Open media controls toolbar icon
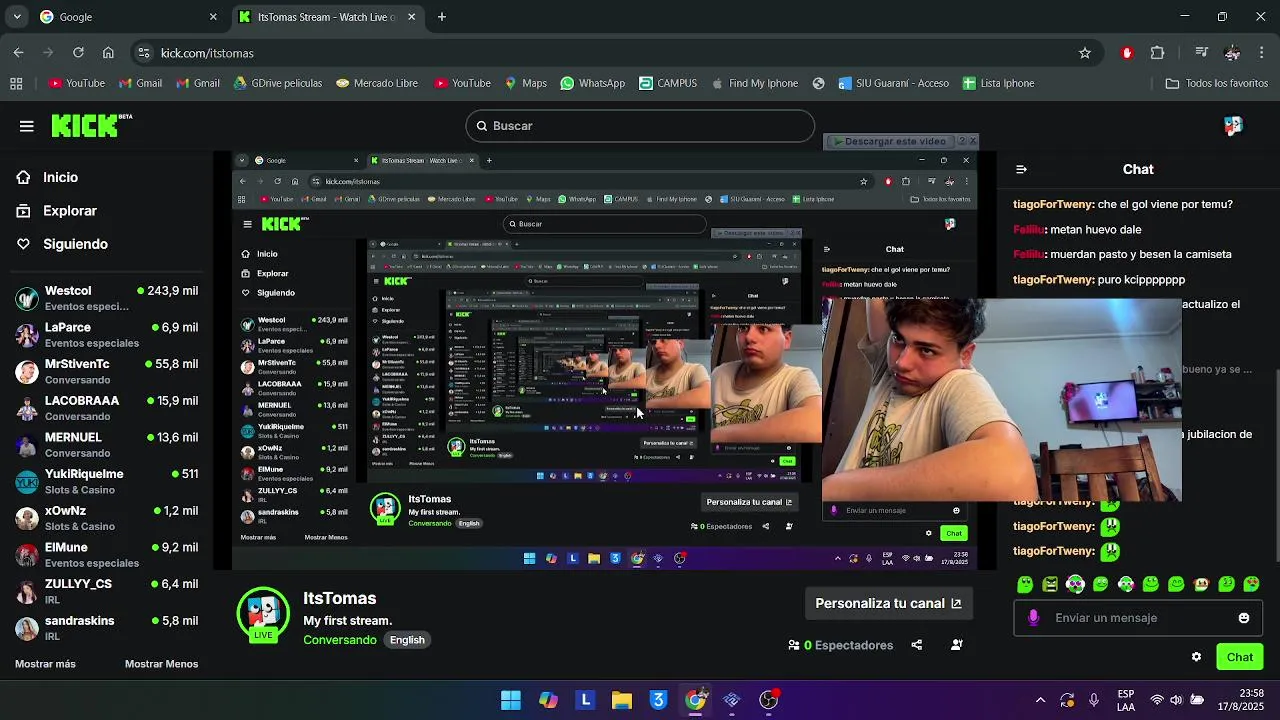 pos(1201,53)
